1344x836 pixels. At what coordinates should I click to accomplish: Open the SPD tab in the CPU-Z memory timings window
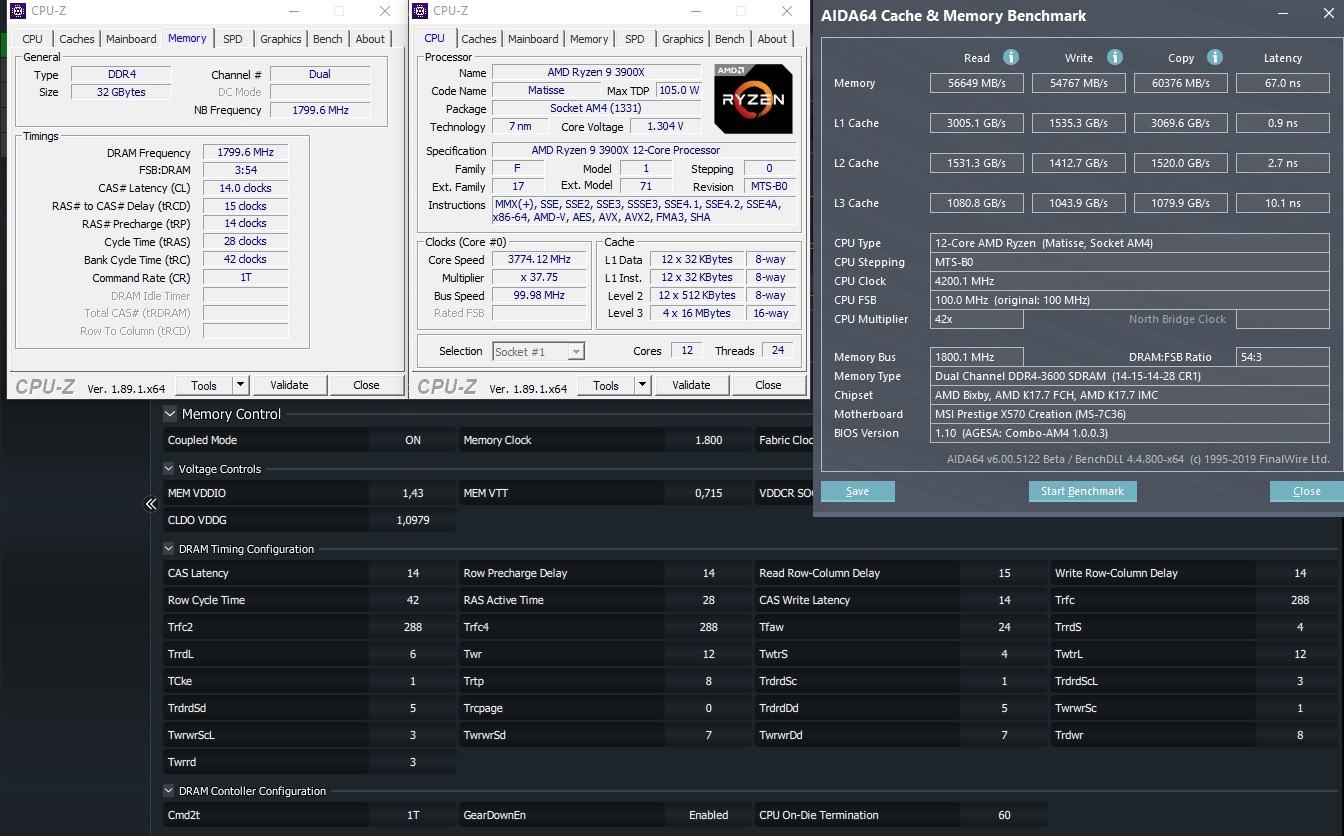point(232,39)
